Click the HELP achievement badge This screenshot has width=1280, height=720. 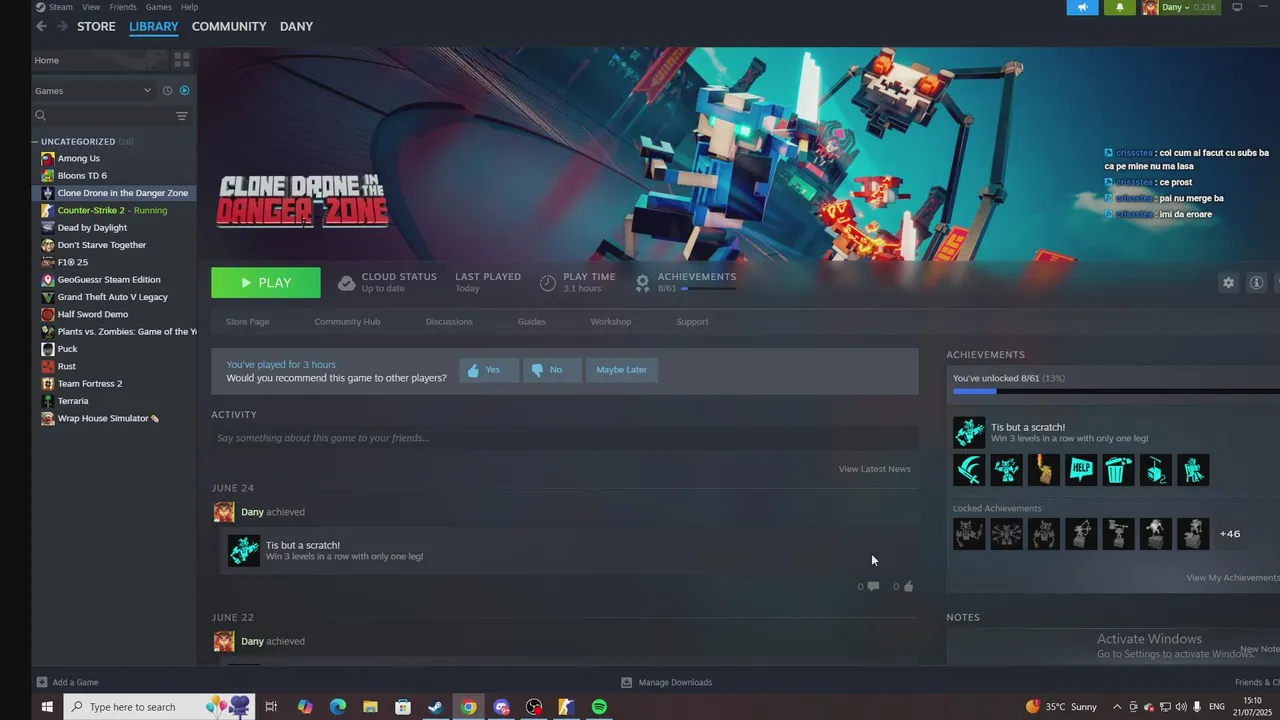pyautogui.click(x=1081, y=470)
